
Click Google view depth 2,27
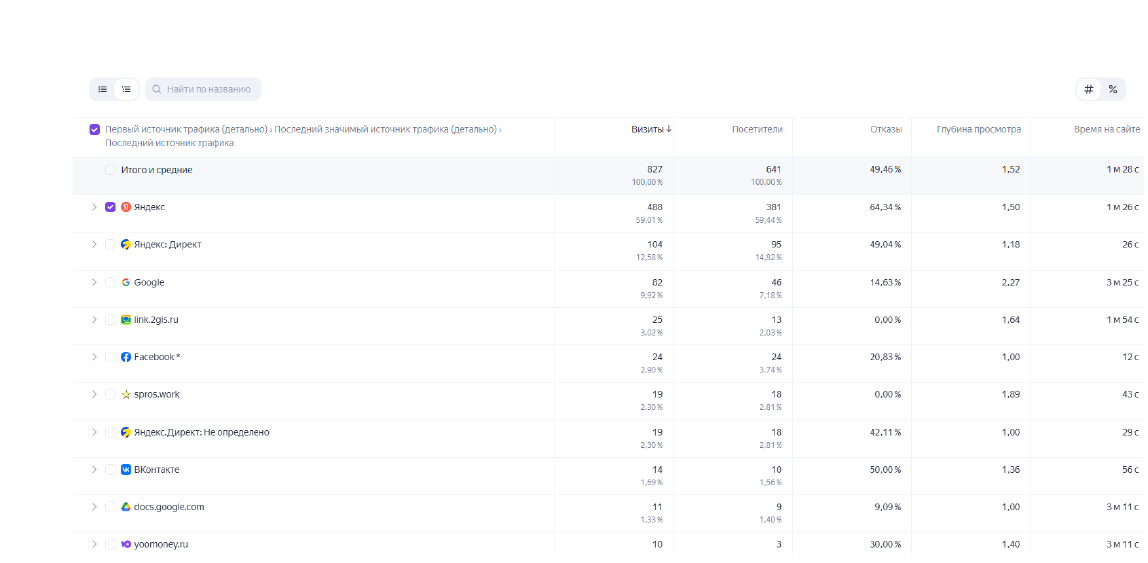(1011, 283)
